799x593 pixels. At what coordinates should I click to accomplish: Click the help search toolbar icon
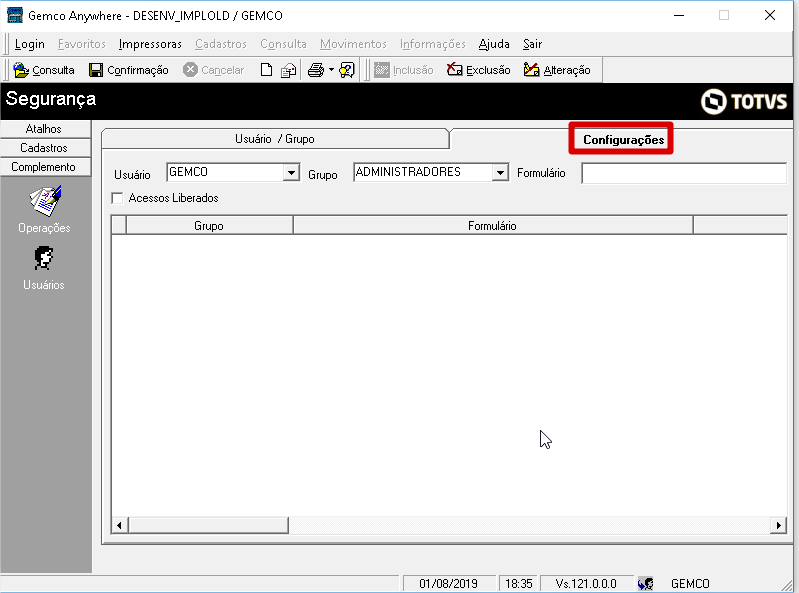click(x=347, y=70)
